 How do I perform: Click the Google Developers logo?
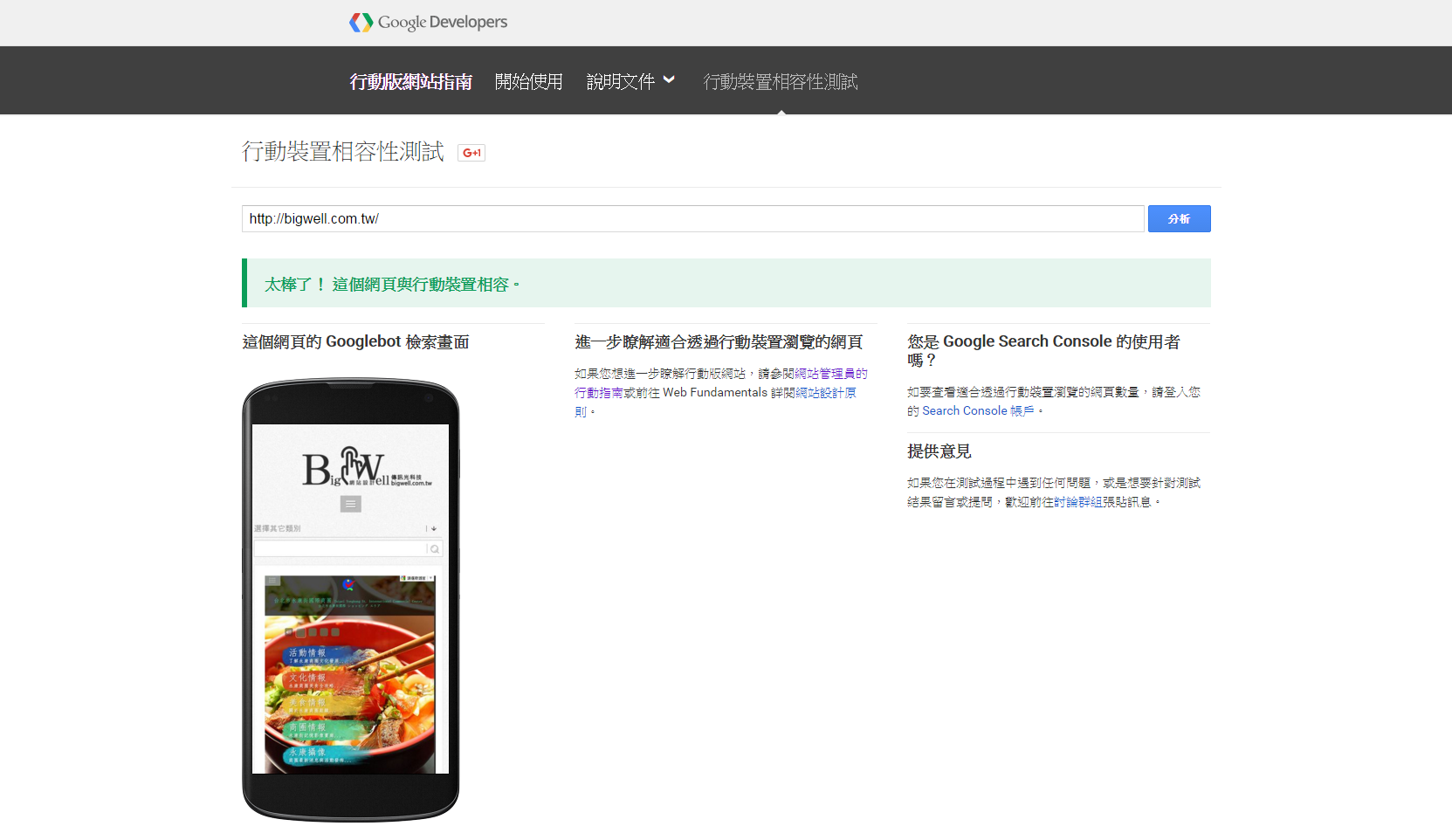click(x=428, y=23)
